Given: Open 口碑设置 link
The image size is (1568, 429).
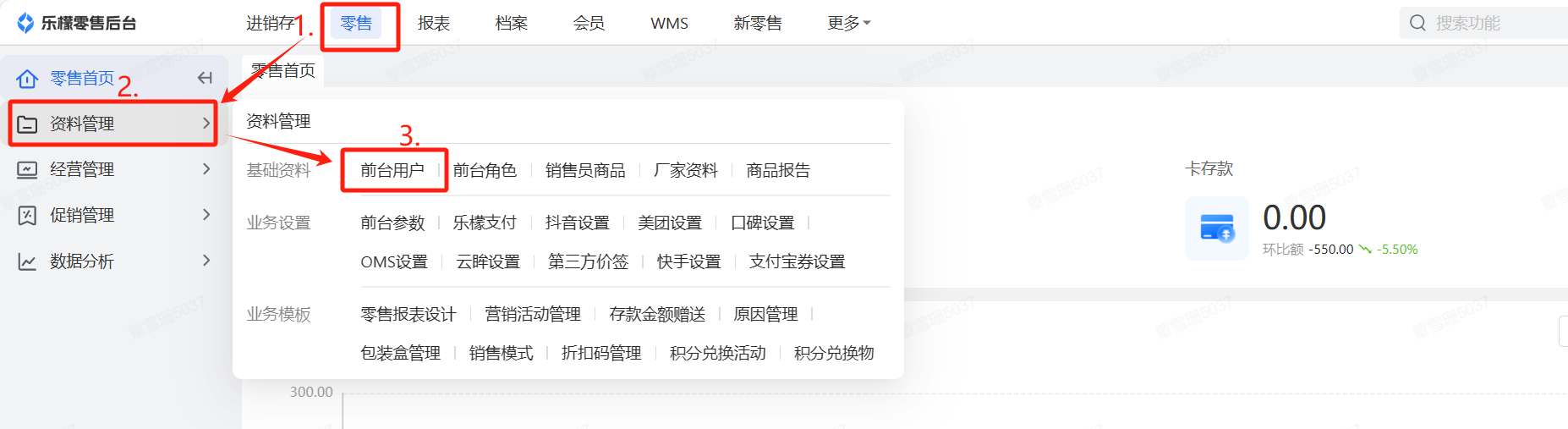Looking at the screenshot, I should 763,223.
